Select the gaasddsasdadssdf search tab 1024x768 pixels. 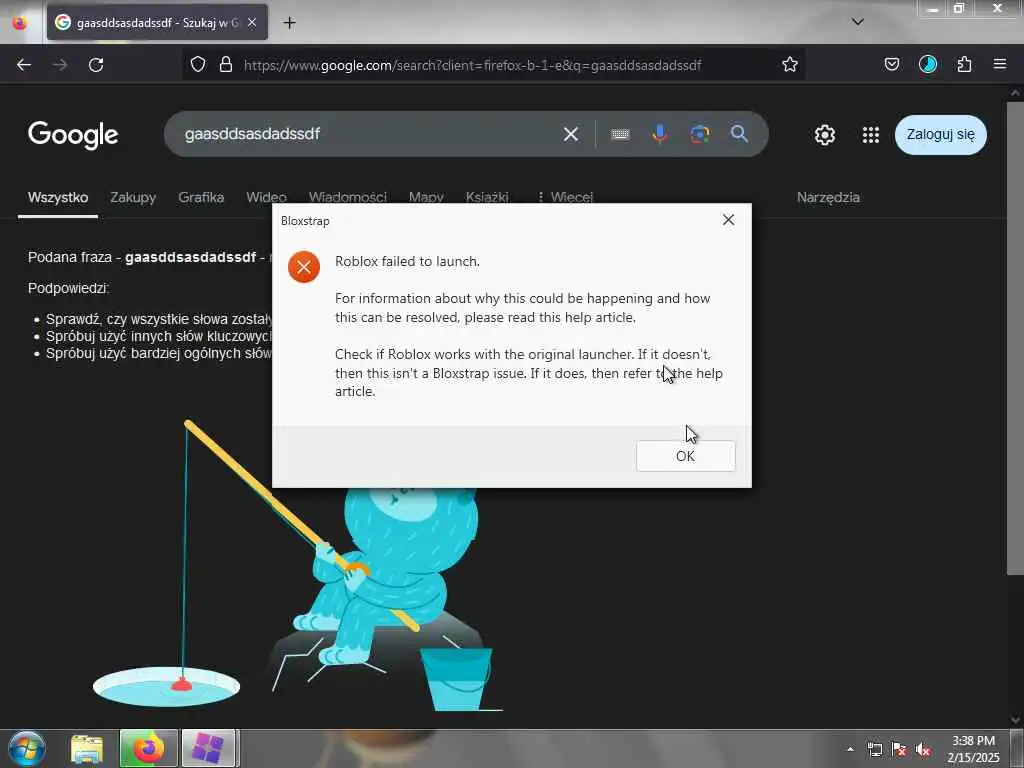157,23
